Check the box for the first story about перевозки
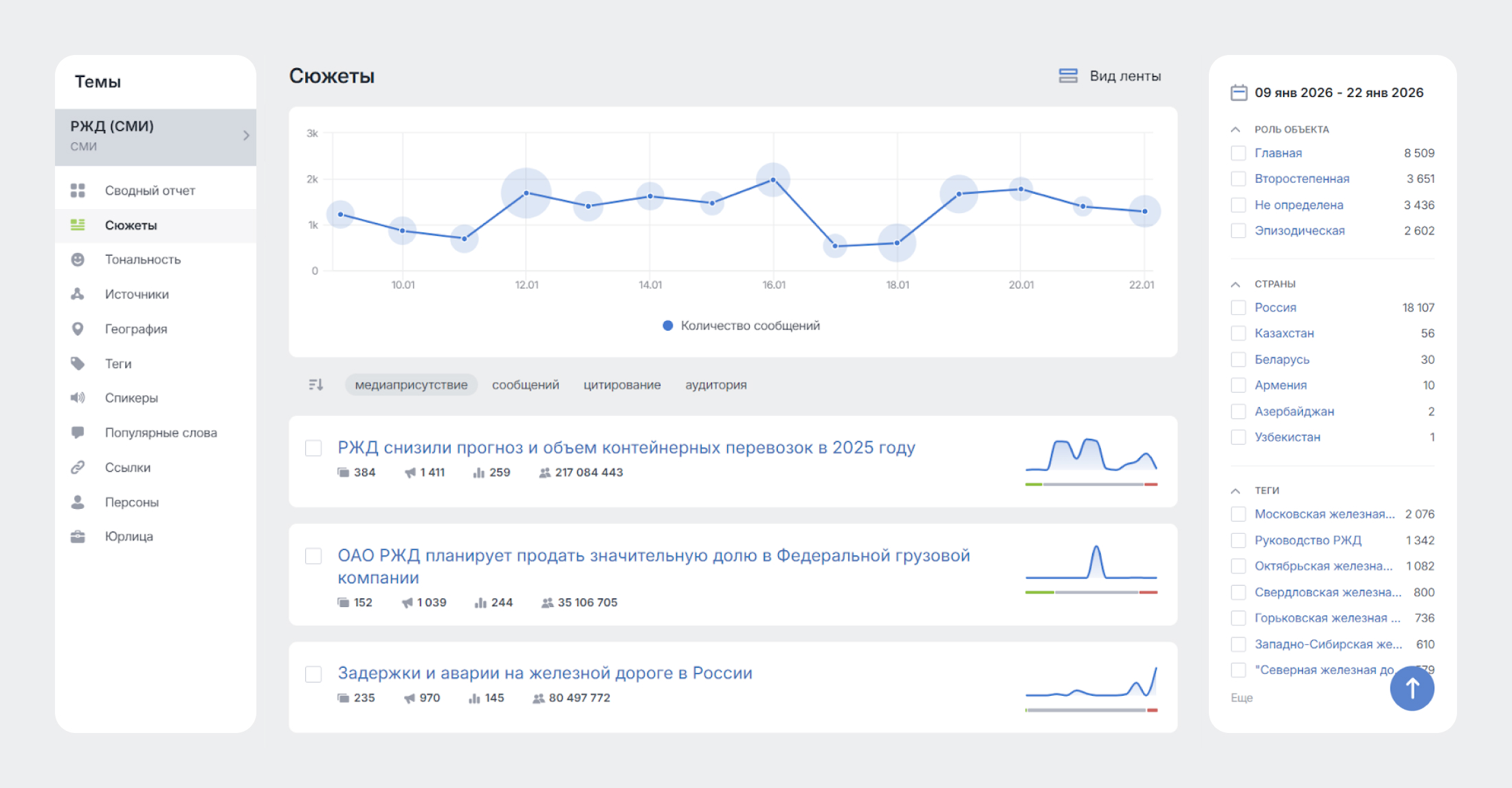The image size is (1512, 788). coord(313,448)
